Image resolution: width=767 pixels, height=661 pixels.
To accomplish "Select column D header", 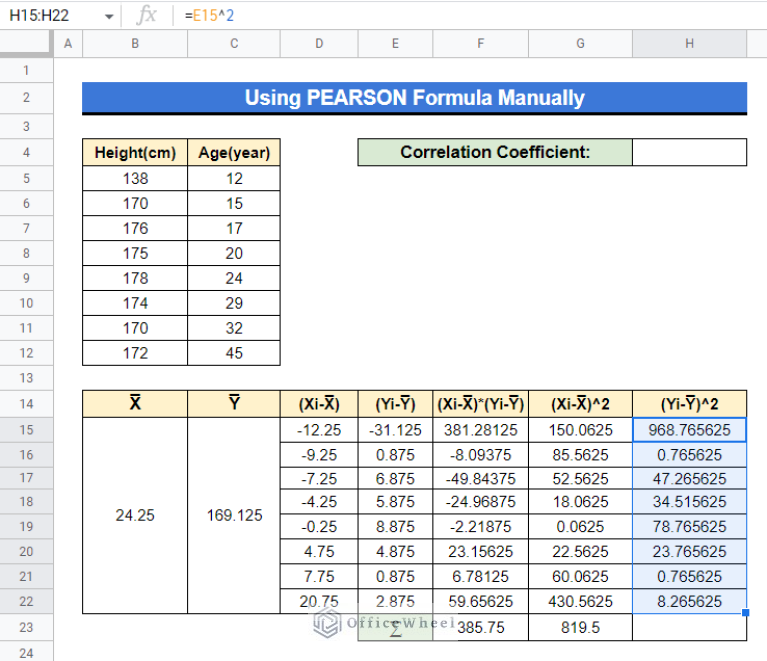I will tap(319, 44).
